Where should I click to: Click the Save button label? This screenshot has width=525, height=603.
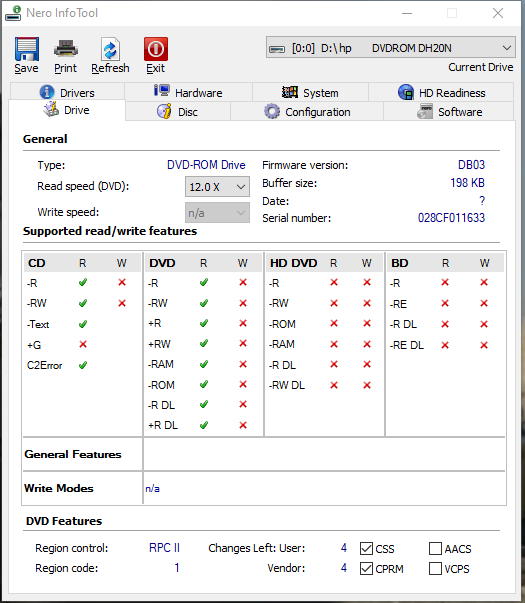(x=27, y=68)
